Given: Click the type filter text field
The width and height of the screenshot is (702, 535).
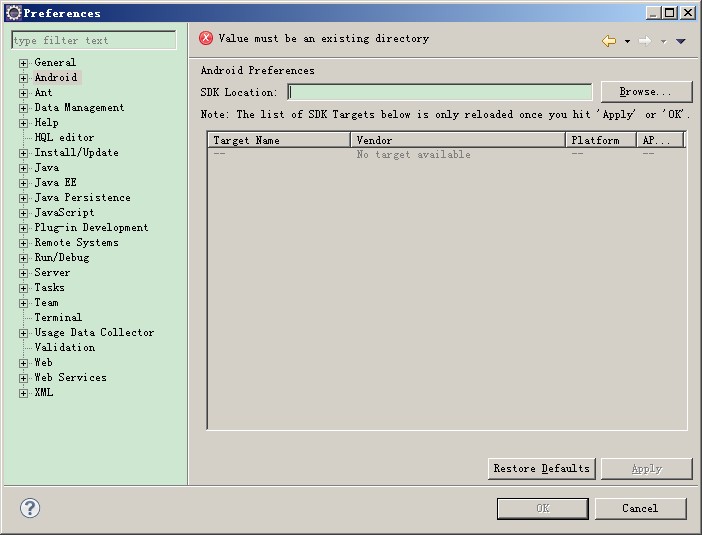Looking at the screenshot, I should [x=94, y=40].
